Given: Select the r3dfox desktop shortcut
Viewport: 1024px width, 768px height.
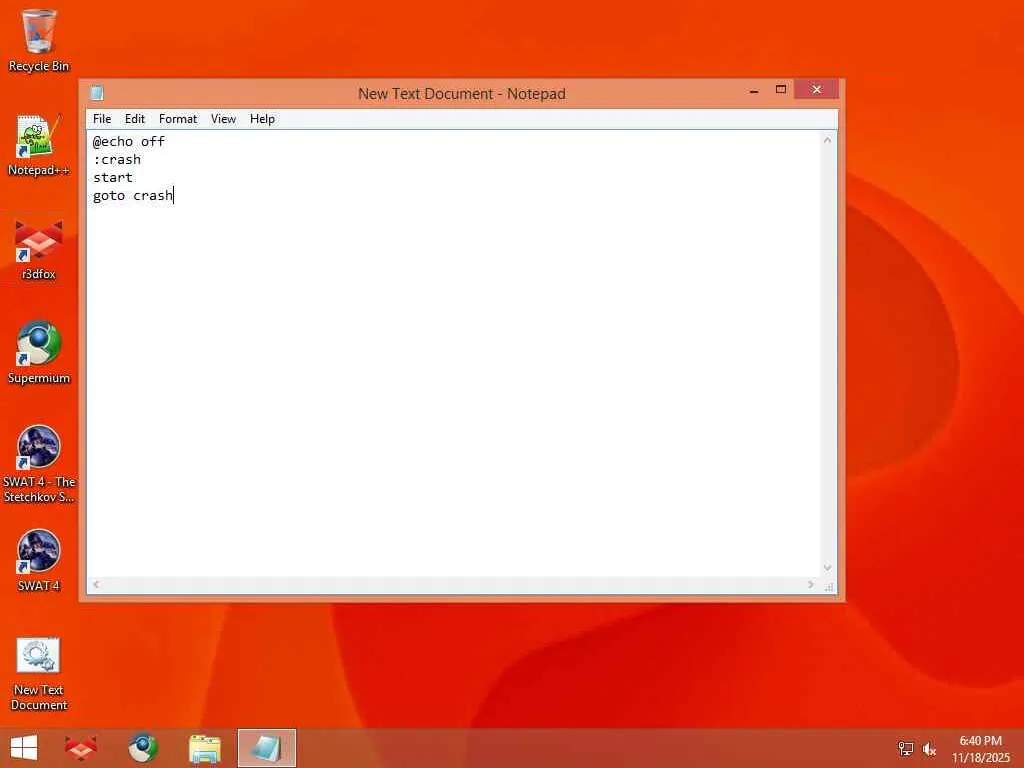Looking at the screenshot, I should coord(39,250).
